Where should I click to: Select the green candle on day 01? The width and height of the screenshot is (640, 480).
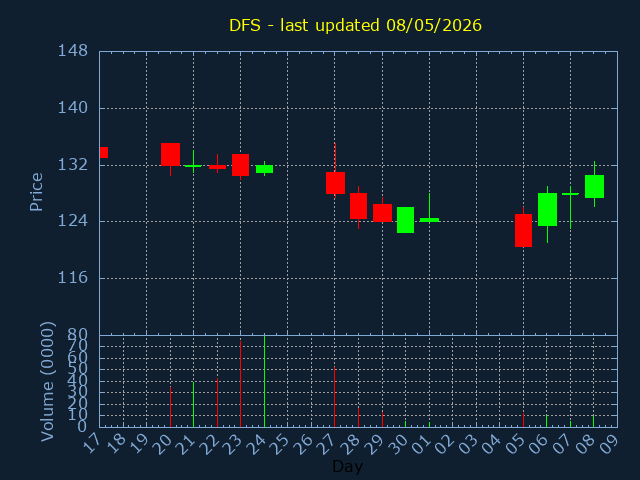(x=429, y=220)
